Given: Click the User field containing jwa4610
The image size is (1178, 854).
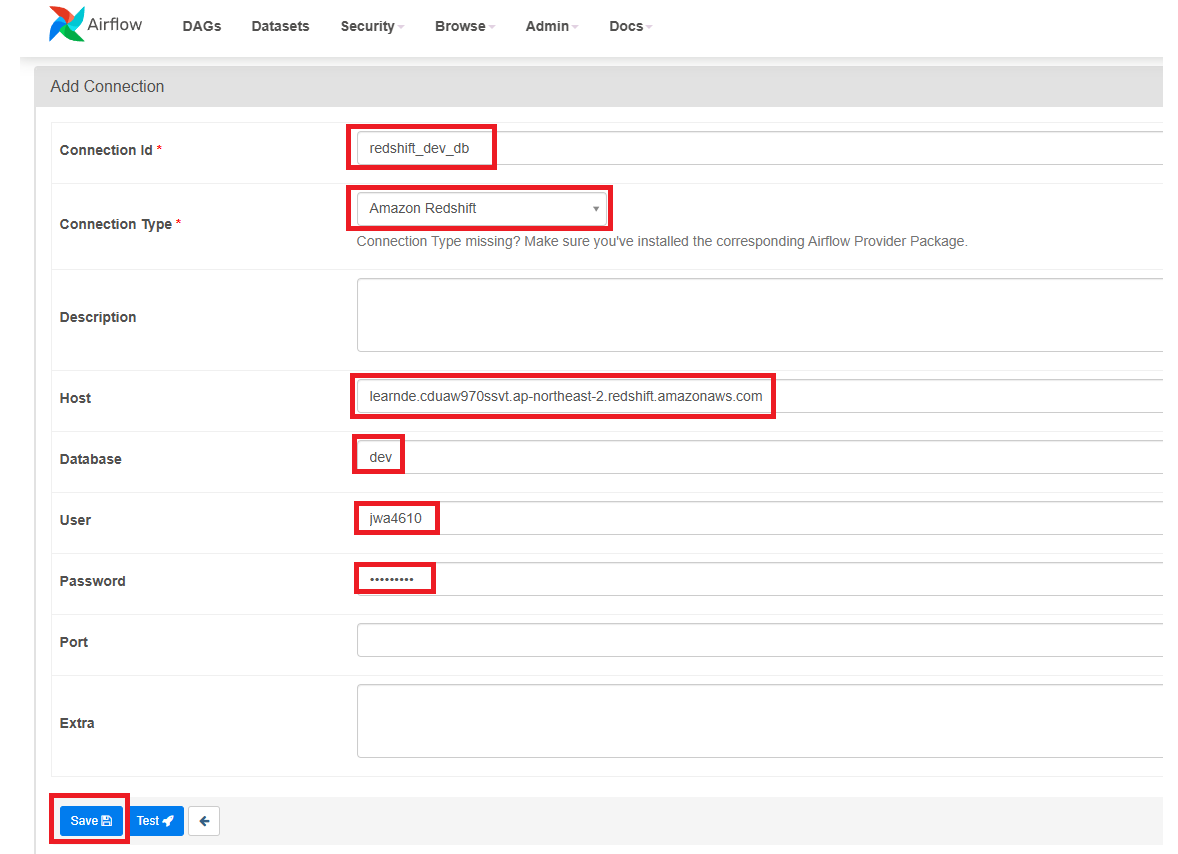Looking at the screenshot, I should 760,518.
